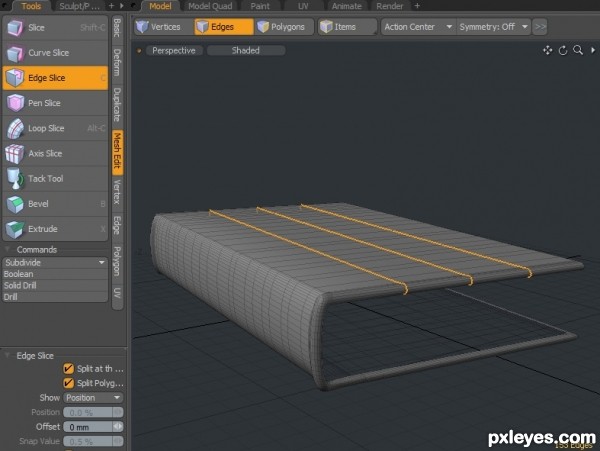Toggle the Split Polyg... checkbox
The image size is (600, 451).
tap(68, 383)
